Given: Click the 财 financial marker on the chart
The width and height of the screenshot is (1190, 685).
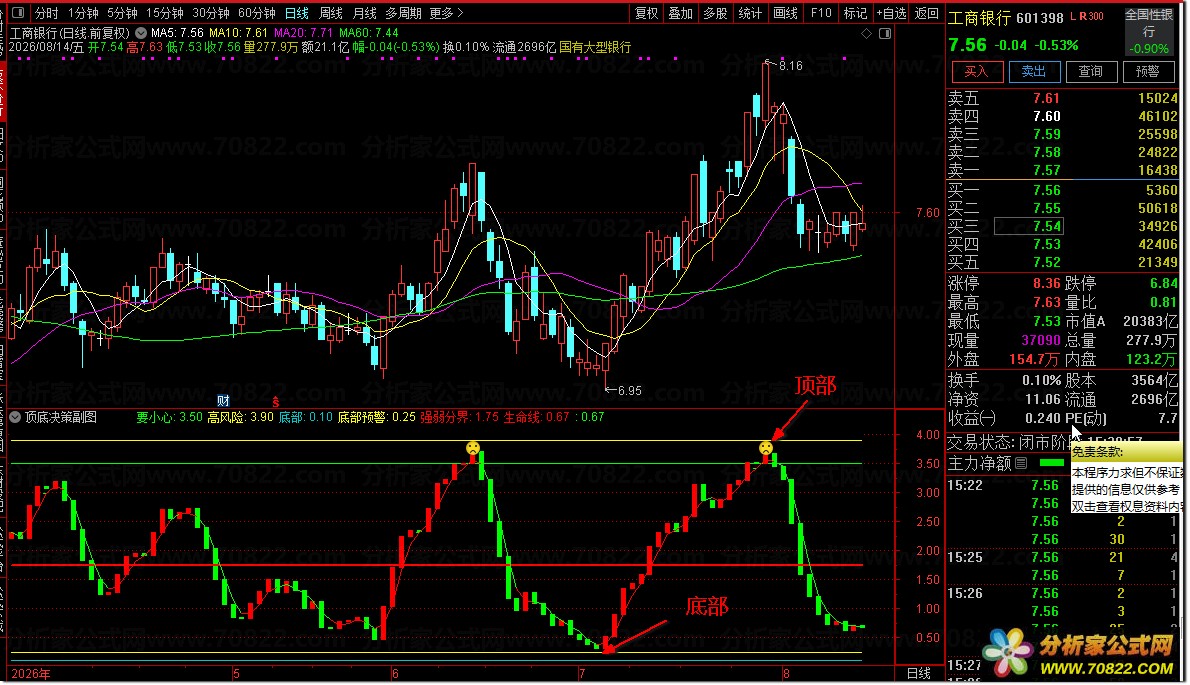Looking at the screenshot, I should click(223, 401).
